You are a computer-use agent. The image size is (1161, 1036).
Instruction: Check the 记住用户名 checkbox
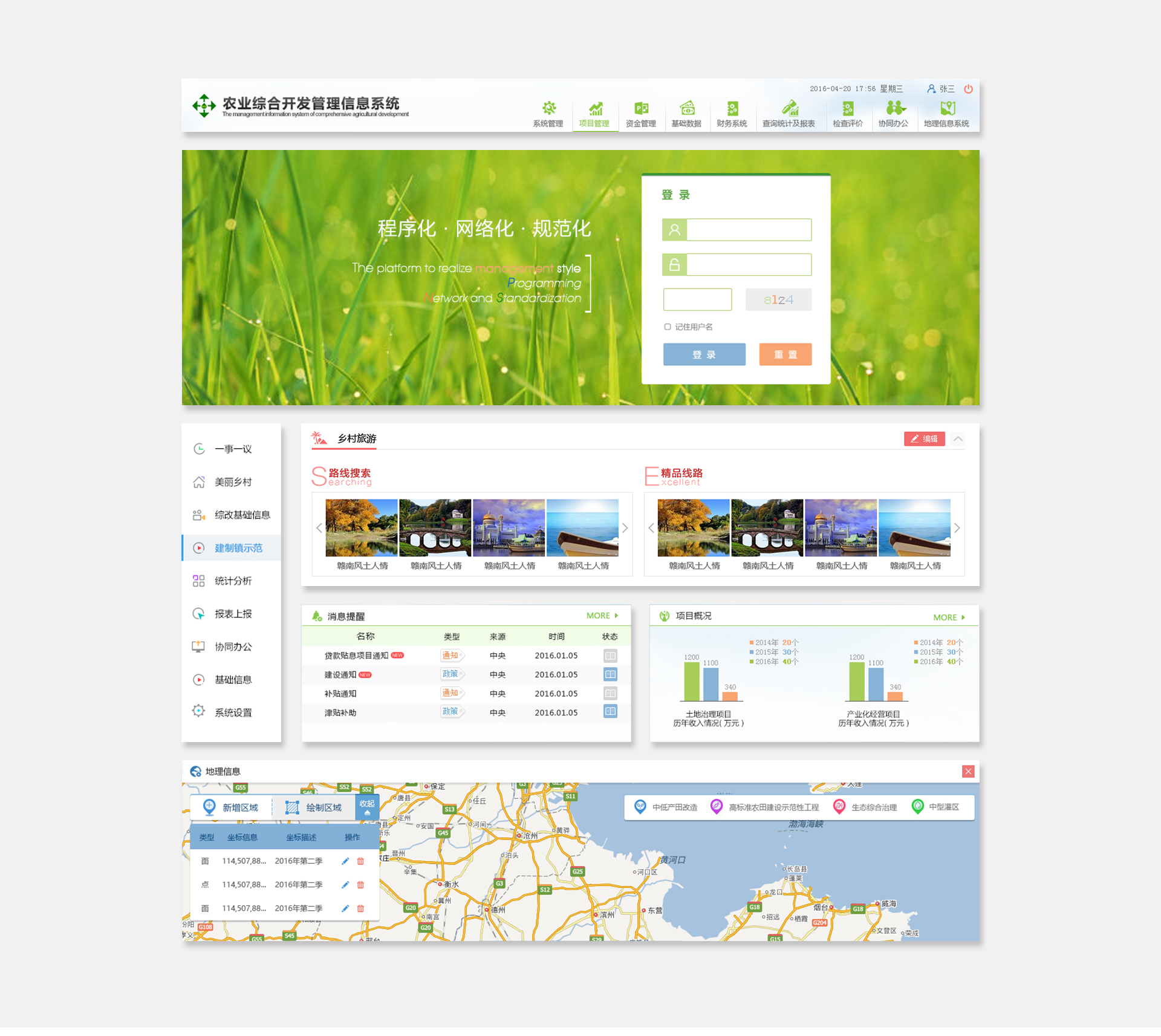click(x=668, y=327)
